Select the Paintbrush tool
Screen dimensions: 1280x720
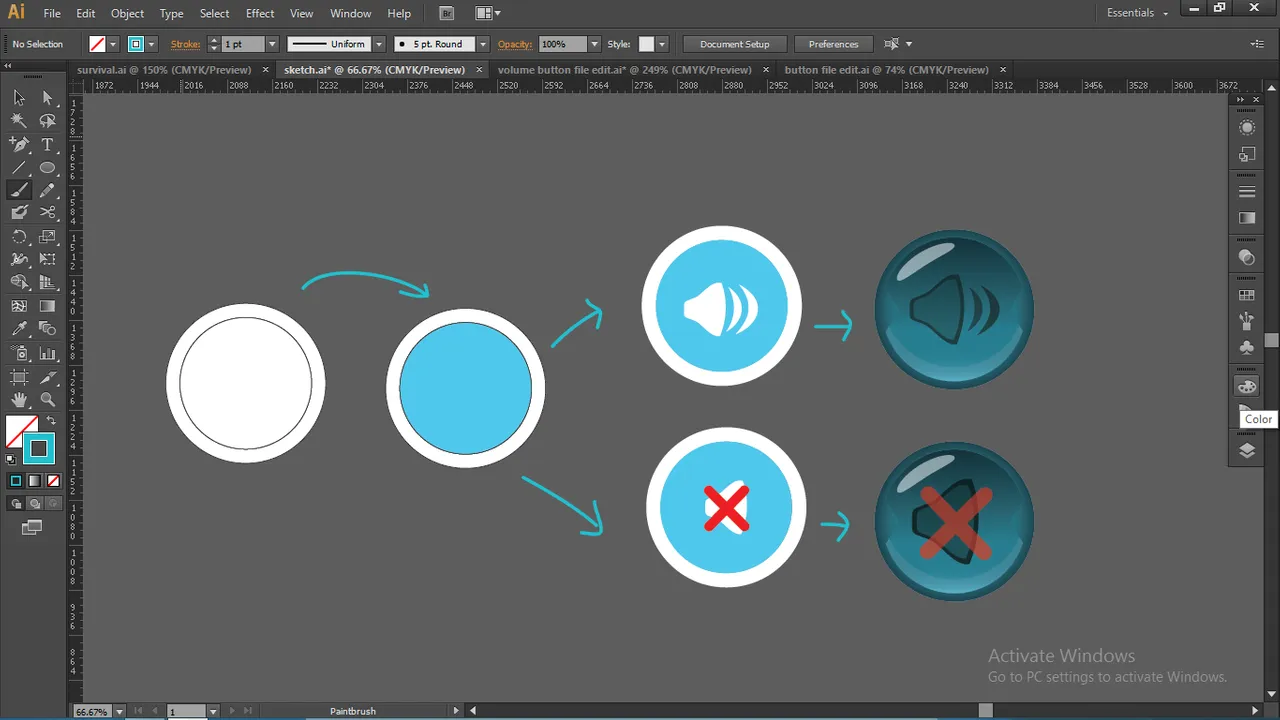tap(19, 190)
